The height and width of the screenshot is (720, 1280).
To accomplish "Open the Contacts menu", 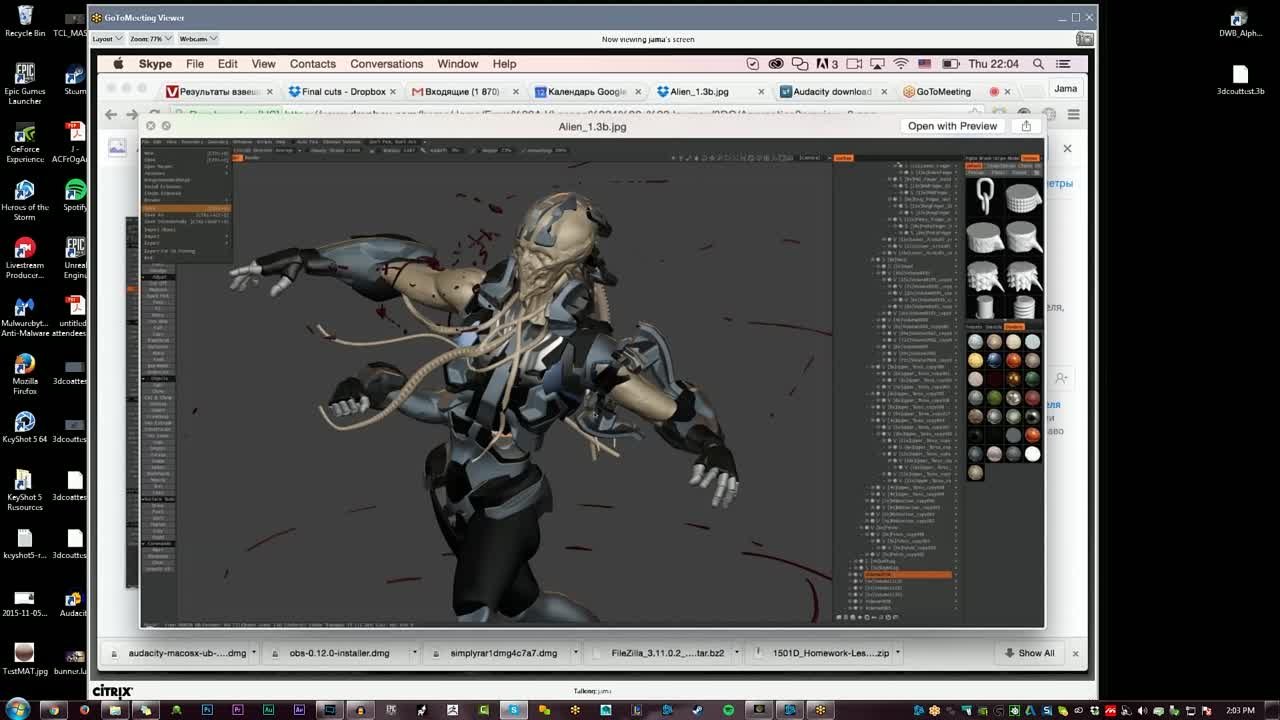I will click(313, 64).
